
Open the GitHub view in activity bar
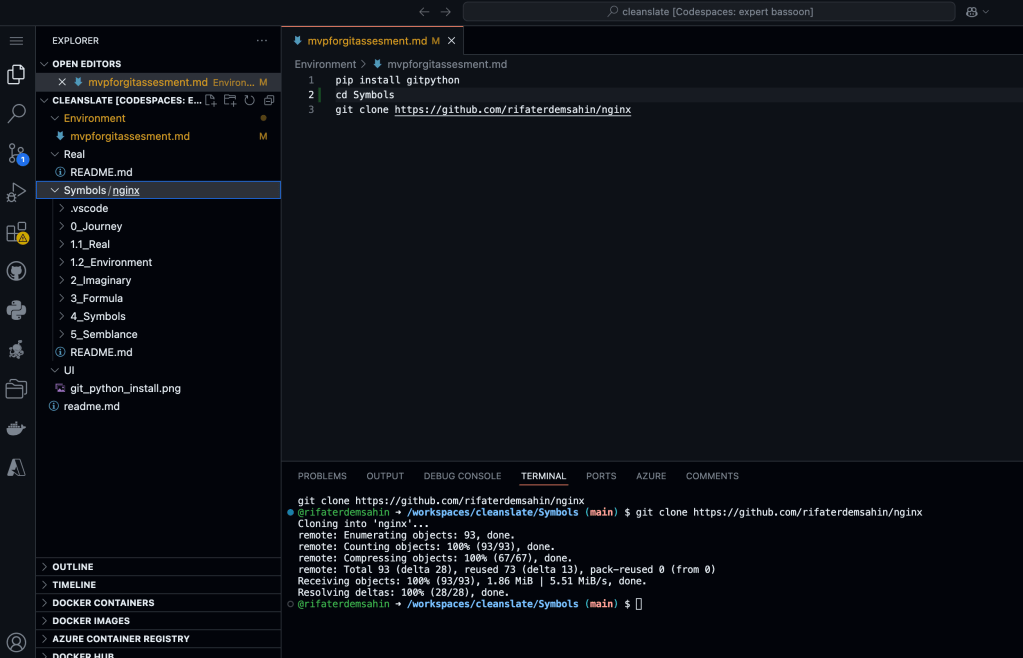click(x=16, y=271)
